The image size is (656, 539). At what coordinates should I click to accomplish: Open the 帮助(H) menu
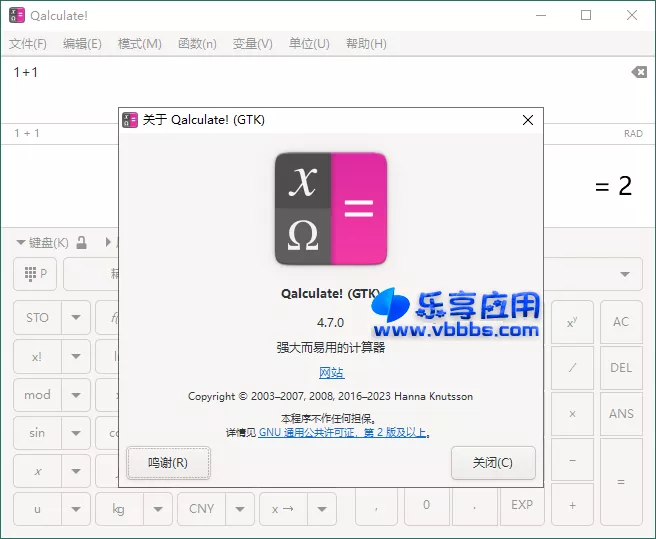click(x=366, y=44)
